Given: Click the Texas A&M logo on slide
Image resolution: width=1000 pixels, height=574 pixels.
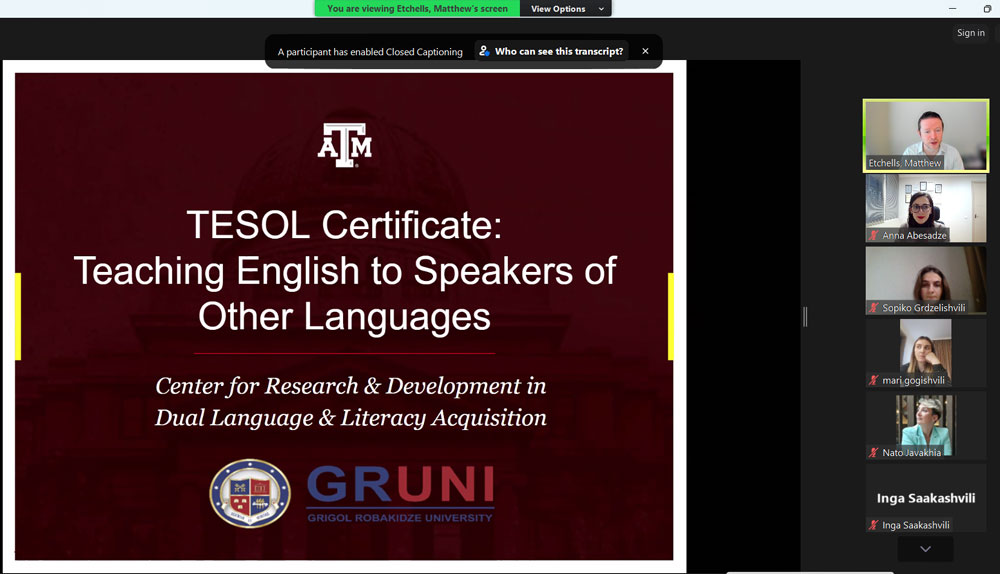Looking at the screenshot, I should [x=344, y=145].
